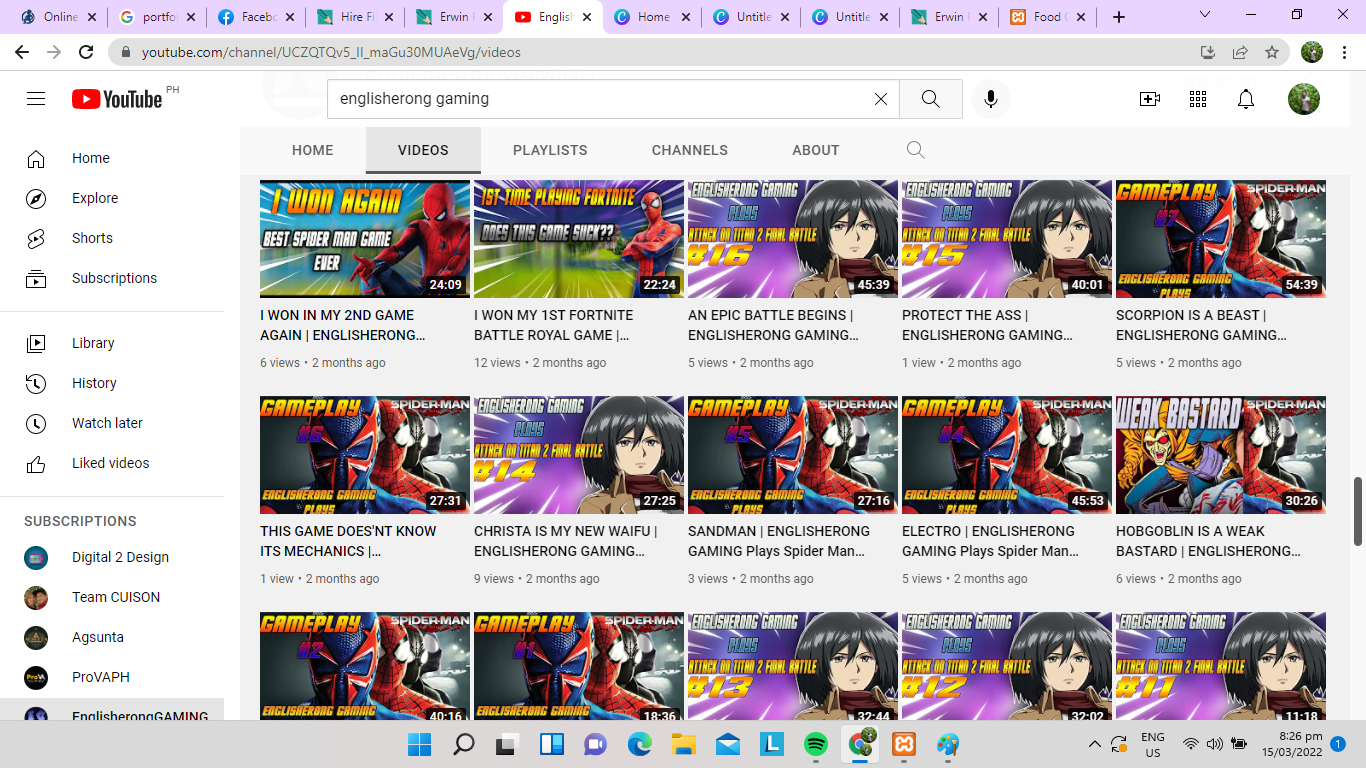
Task: Open video titled I WON IN MY 2ND GAME AGAIN
Action: pos(343,325)
